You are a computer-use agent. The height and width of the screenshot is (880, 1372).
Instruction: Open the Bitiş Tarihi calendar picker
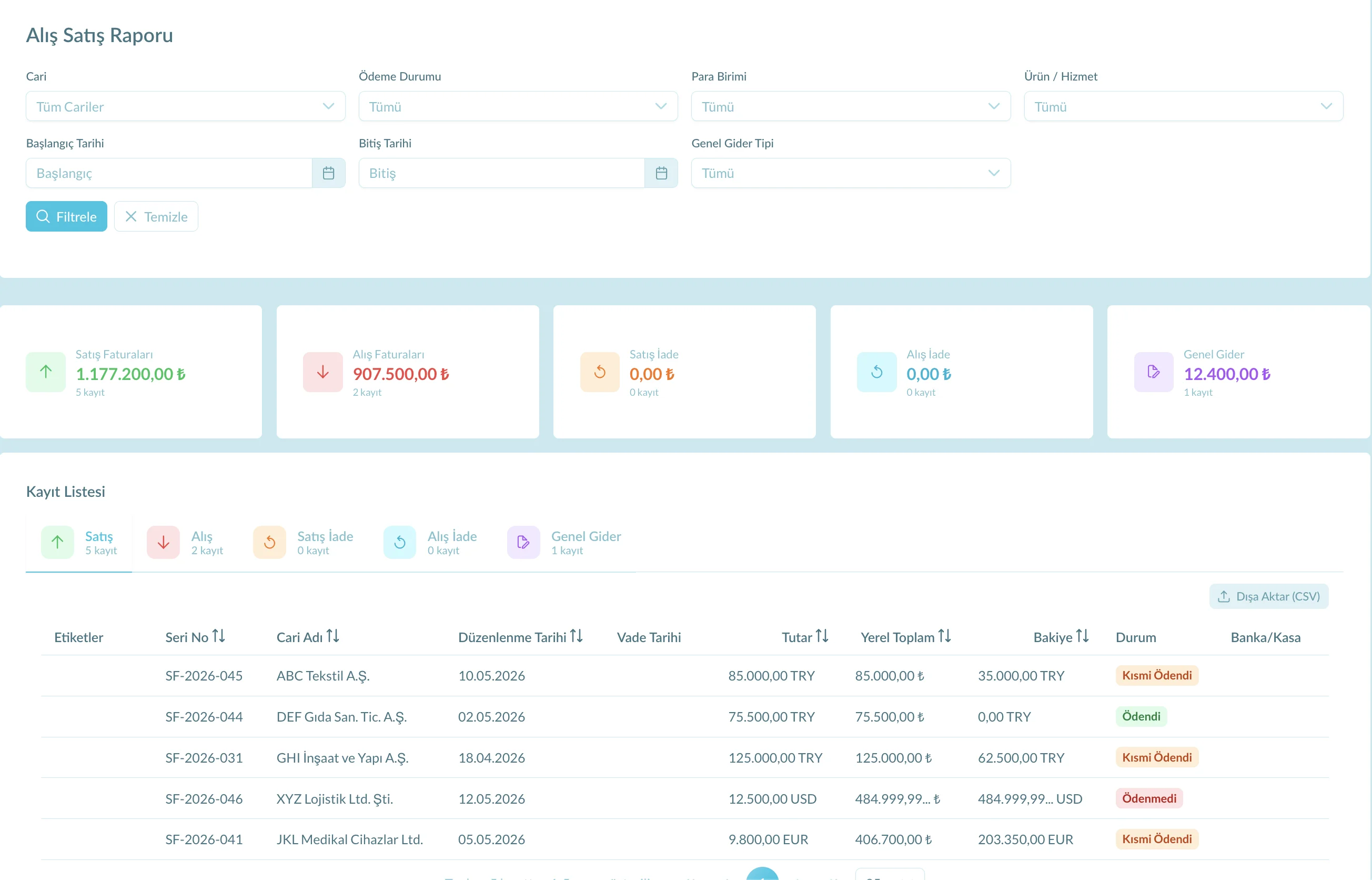[661, 173]
